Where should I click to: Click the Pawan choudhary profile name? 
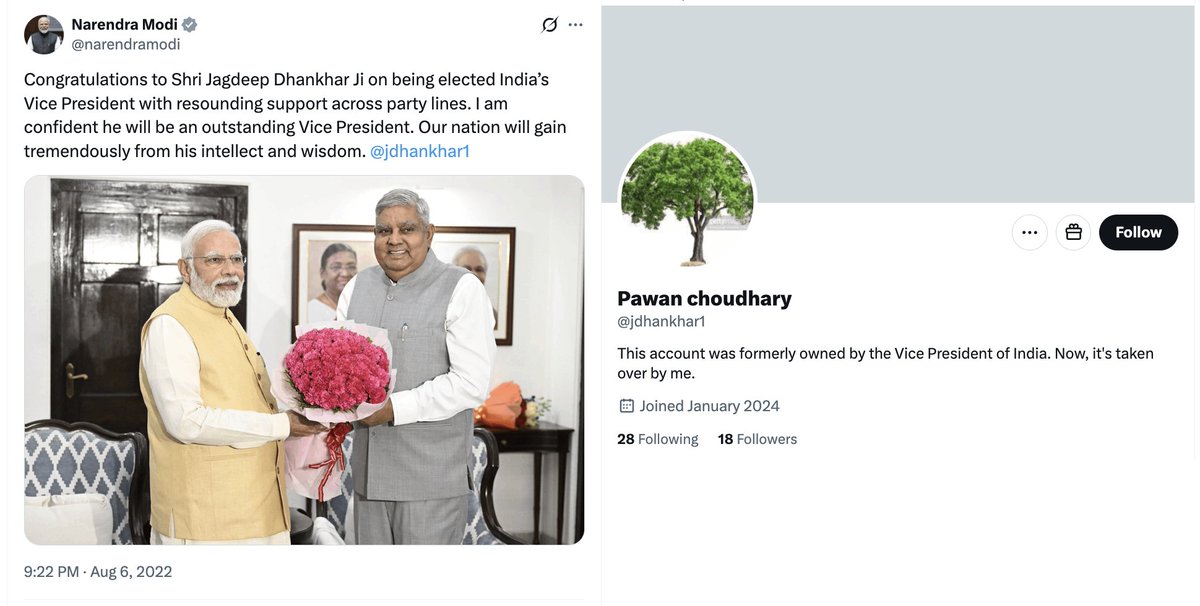click(704, 298)
